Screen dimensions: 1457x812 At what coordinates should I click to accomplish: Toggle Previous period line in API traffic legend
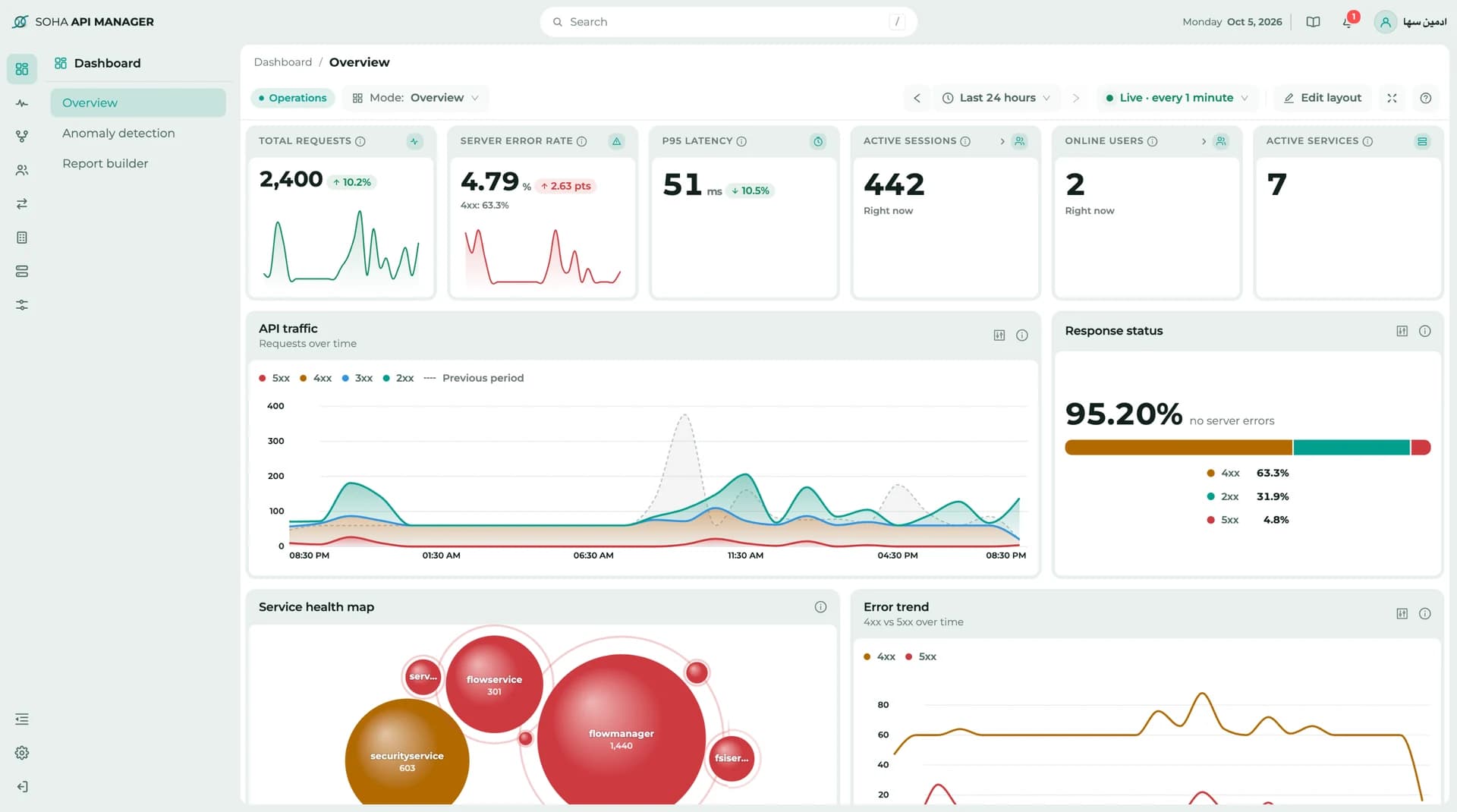(474, 378)
